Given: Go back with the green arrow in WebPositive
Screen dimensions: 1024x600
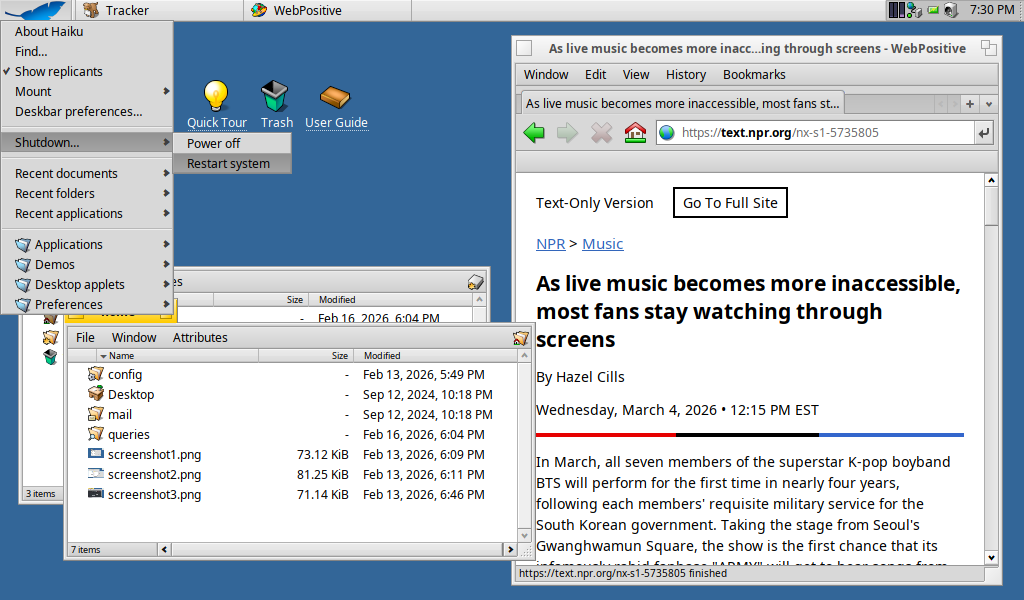Looking at the screenshot, I should point(534,133).
